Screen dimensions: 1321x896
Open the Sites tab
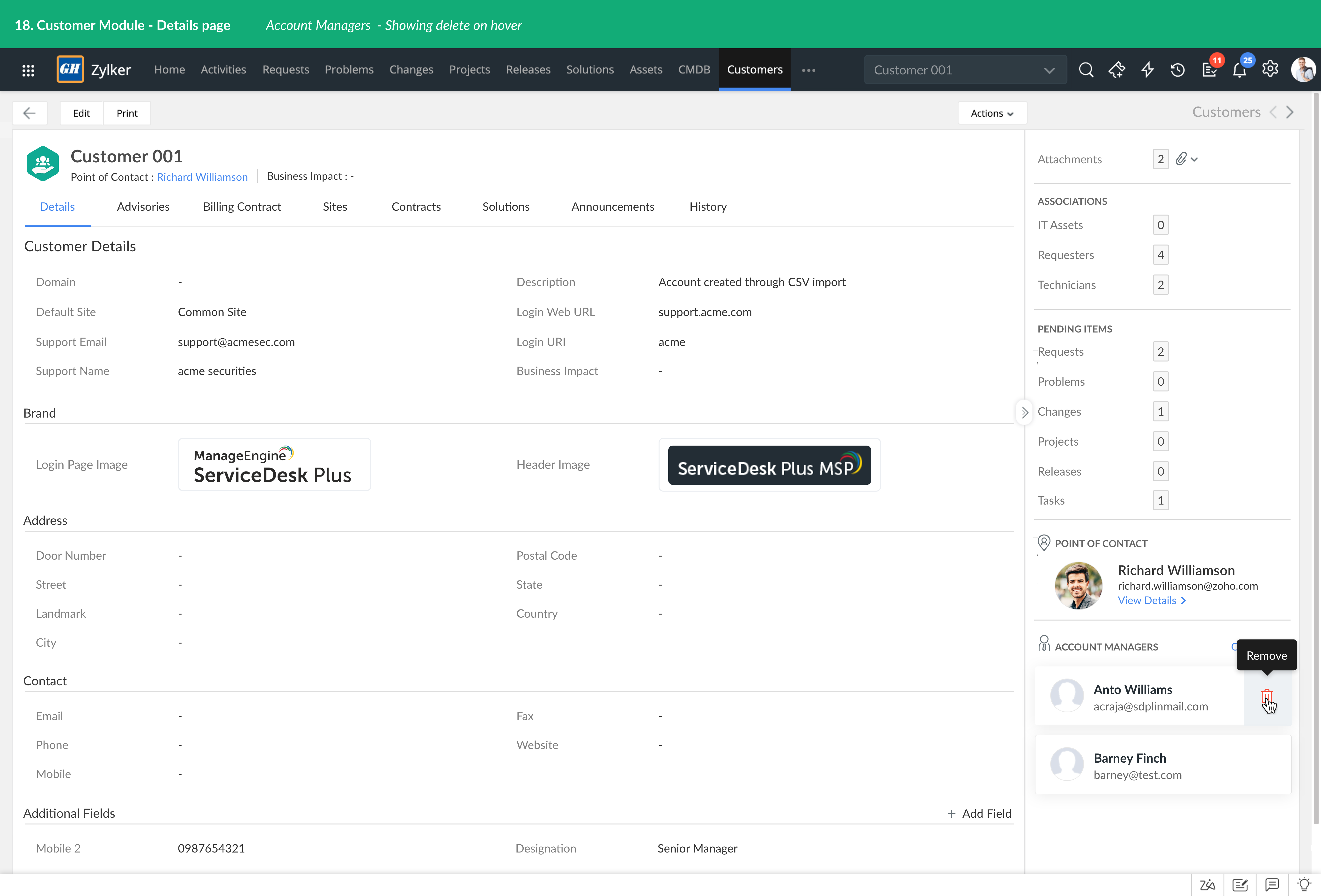[335, 207]
